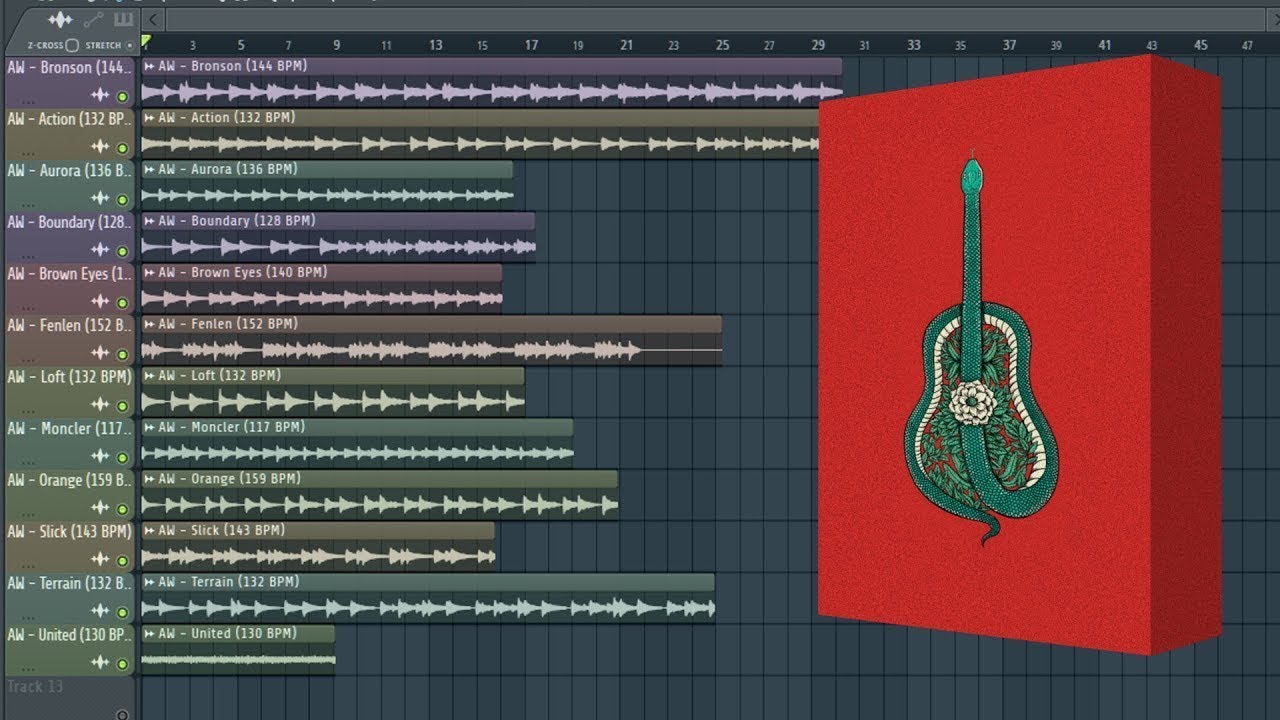
Task: Open the Moncler clip menu arrow
Action: pyautogui.click(x=149, y=427)
